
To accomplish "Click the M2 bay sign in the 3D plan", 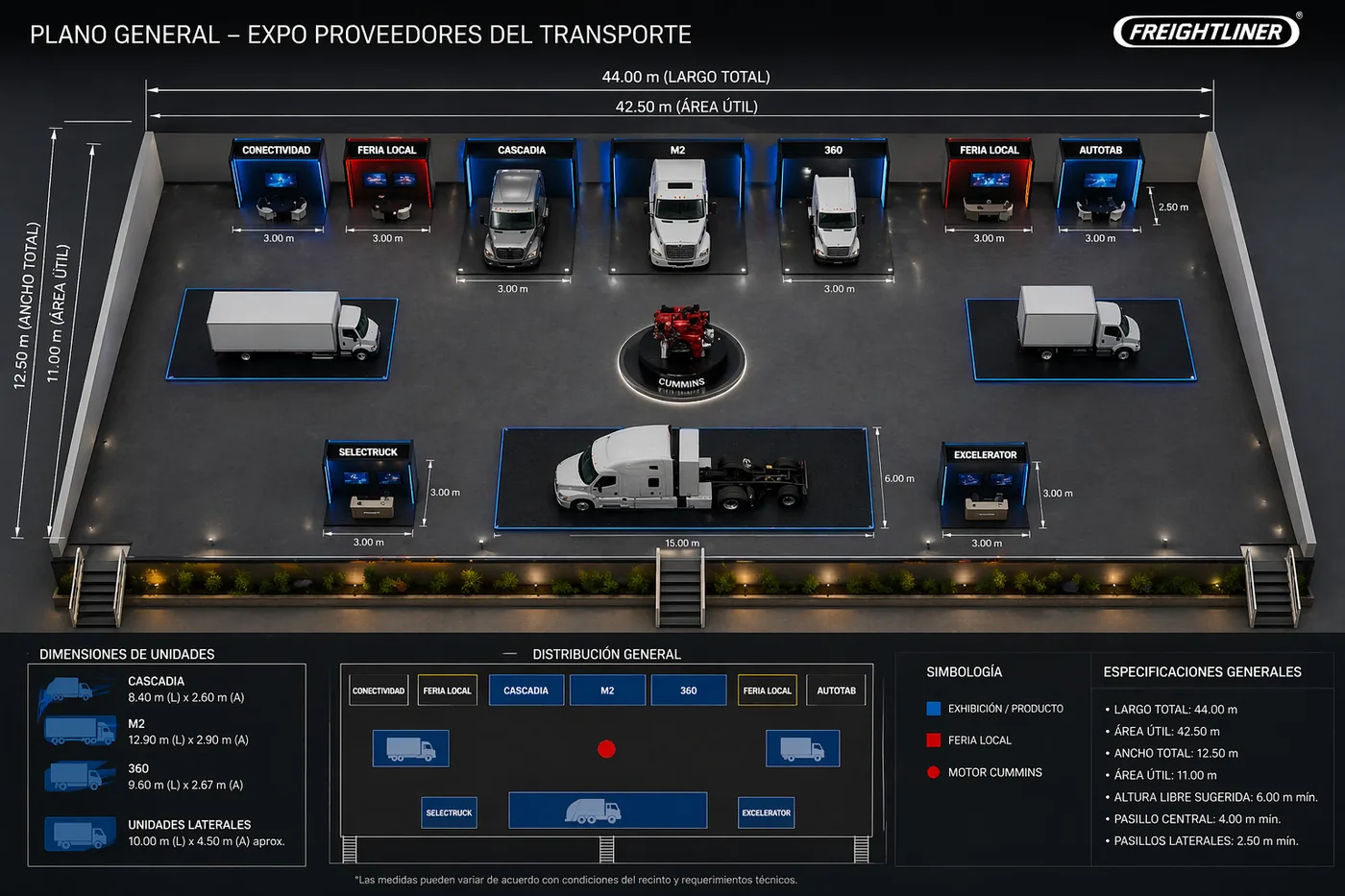I will [678, 150].
